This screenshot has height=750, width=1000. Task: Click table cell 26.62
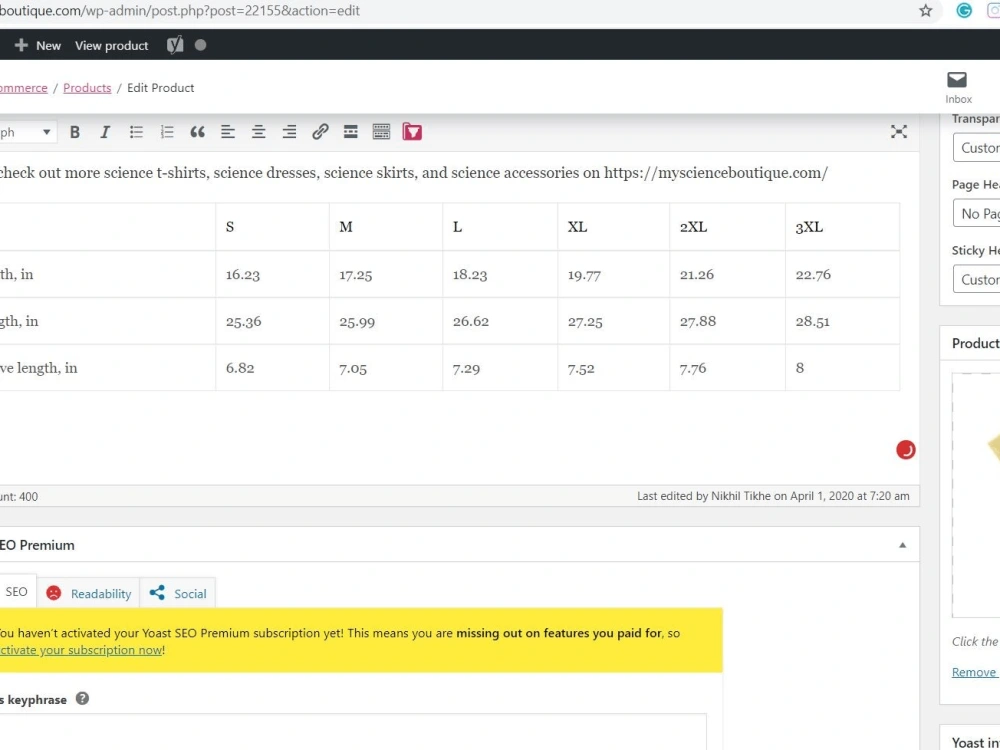click(x=500, y=321)
